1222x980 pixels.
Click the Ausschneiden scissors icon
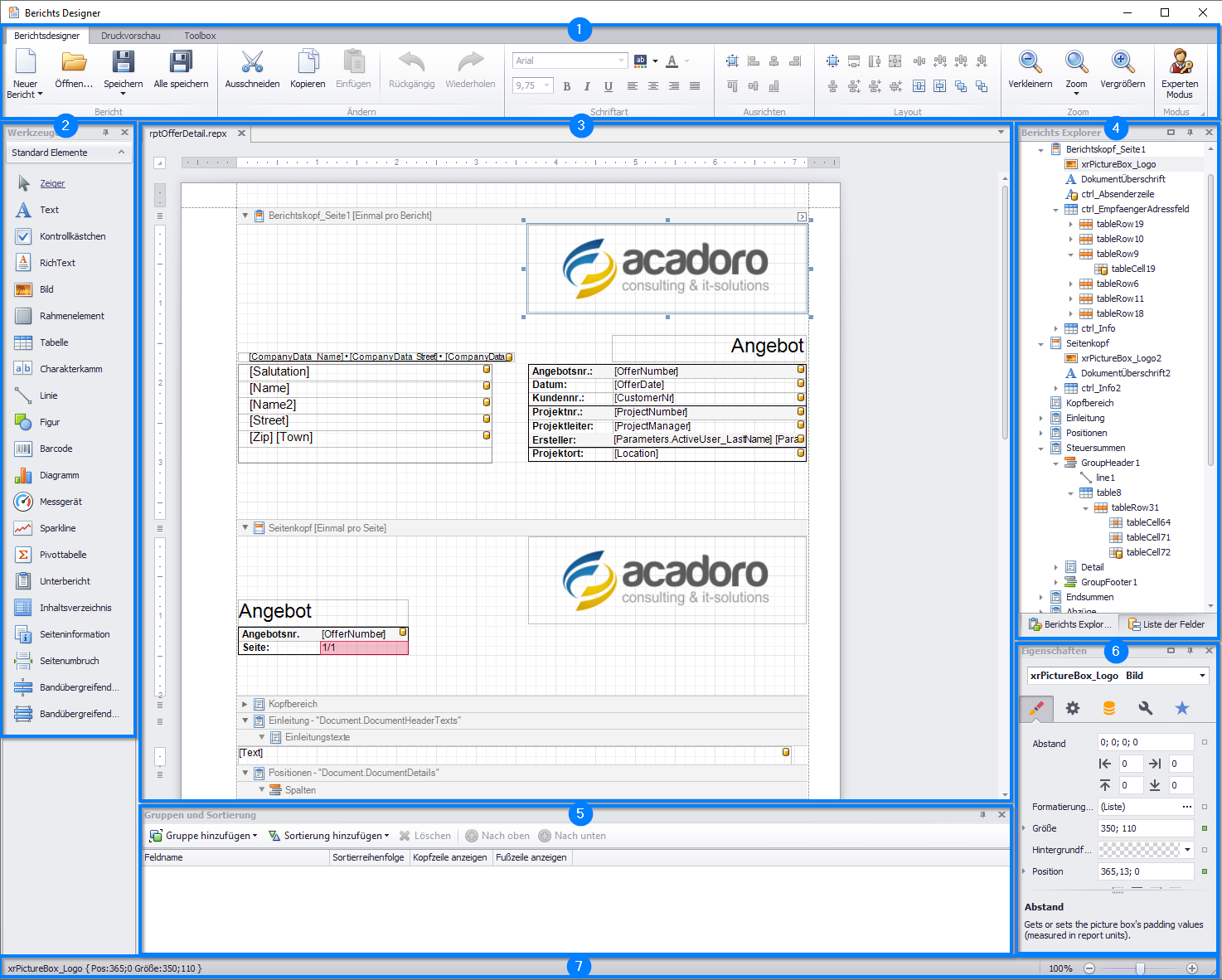[x=252, y=63]
